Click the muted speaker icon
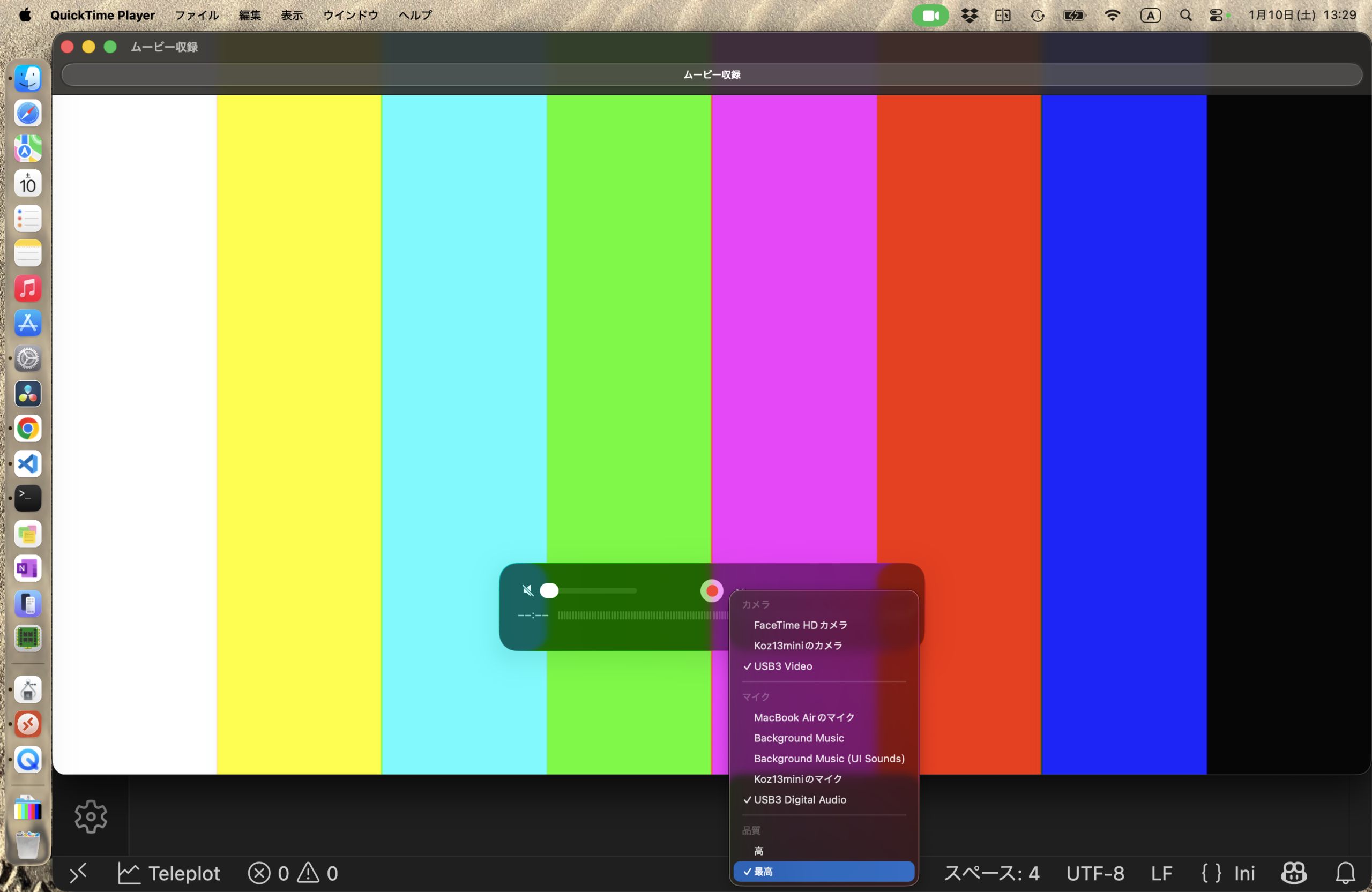The image size is (1372, 892). [527, 590]
